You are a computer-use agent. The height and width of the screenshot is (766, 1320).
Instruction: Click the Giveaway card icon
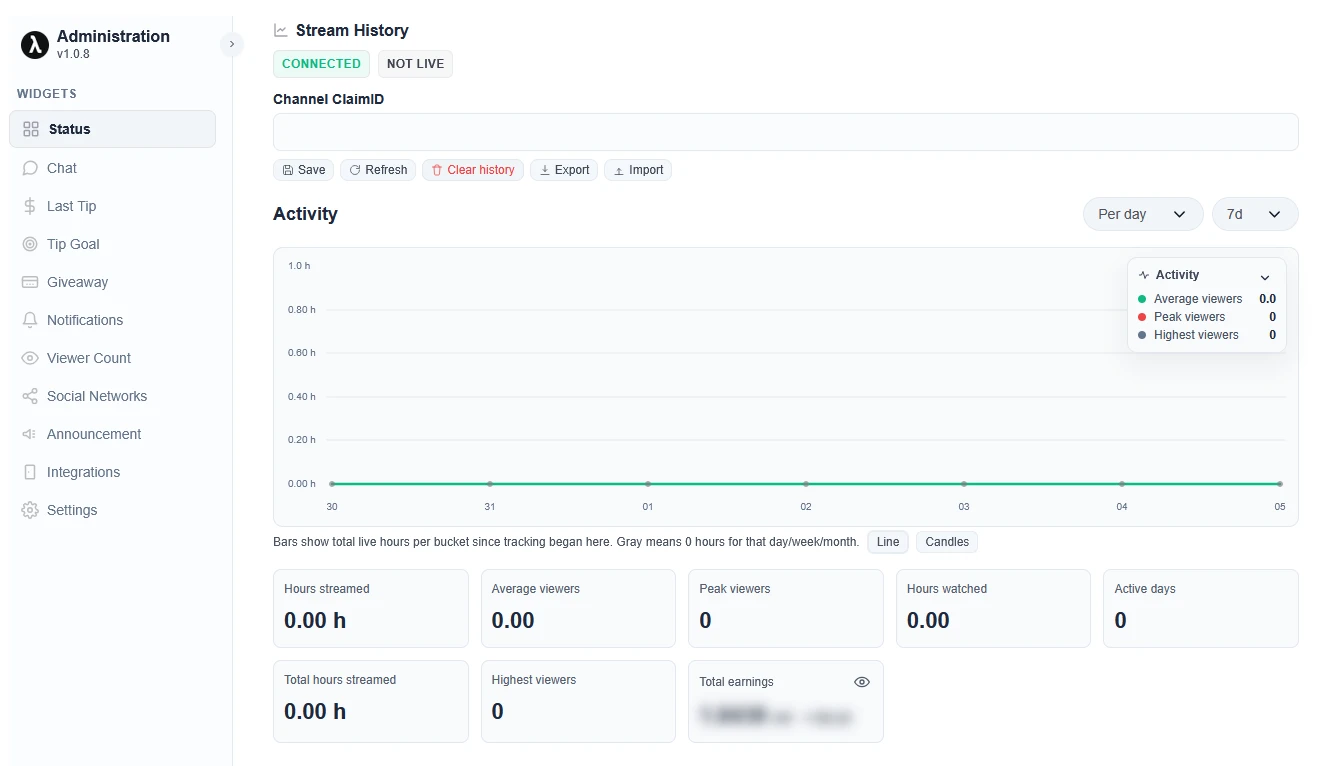[30, 282]
